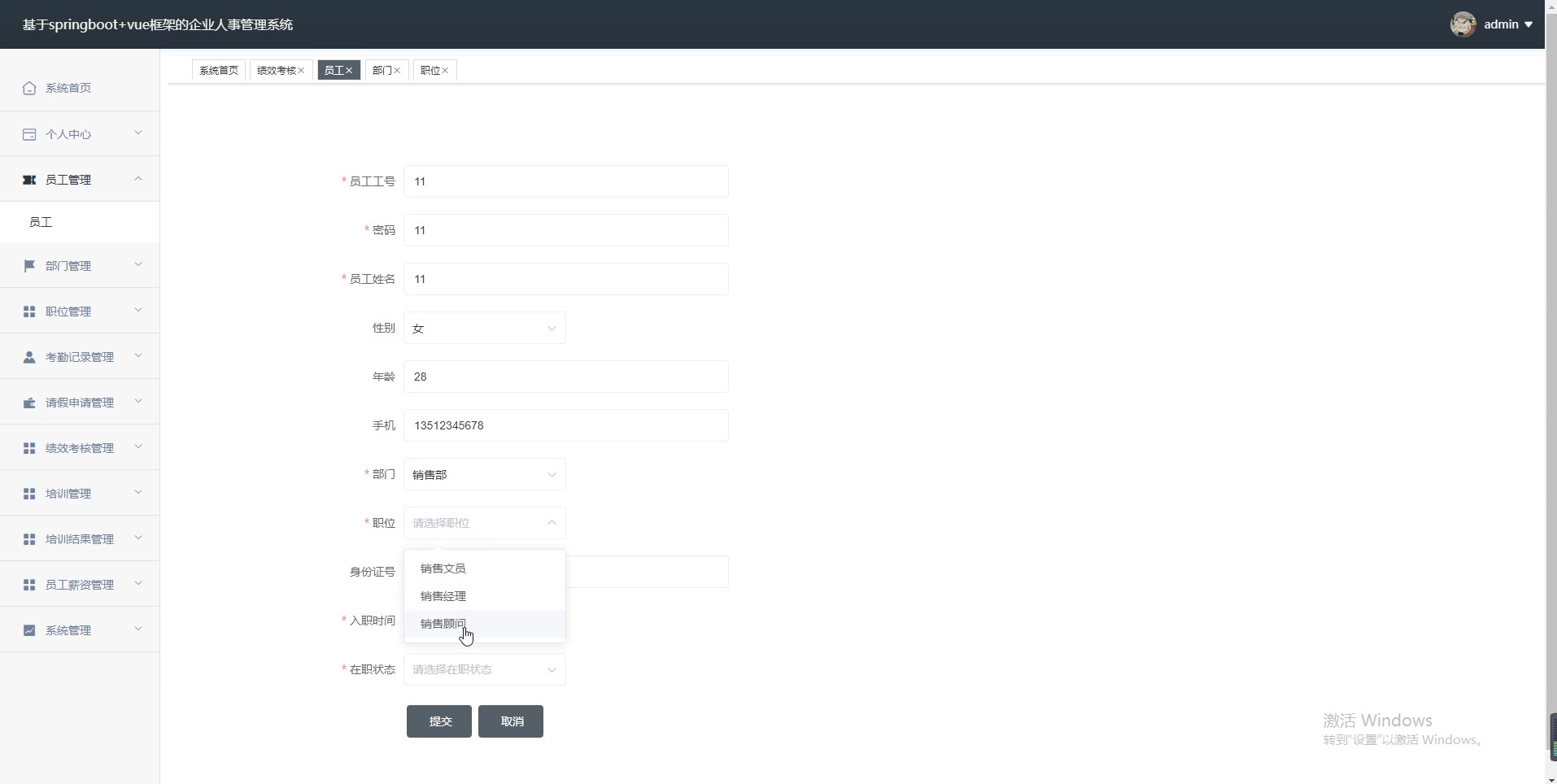Viewport: 1557px width, 784px height.
Task: Click the 身份证号 input field
Action: (x=648, y=572)
